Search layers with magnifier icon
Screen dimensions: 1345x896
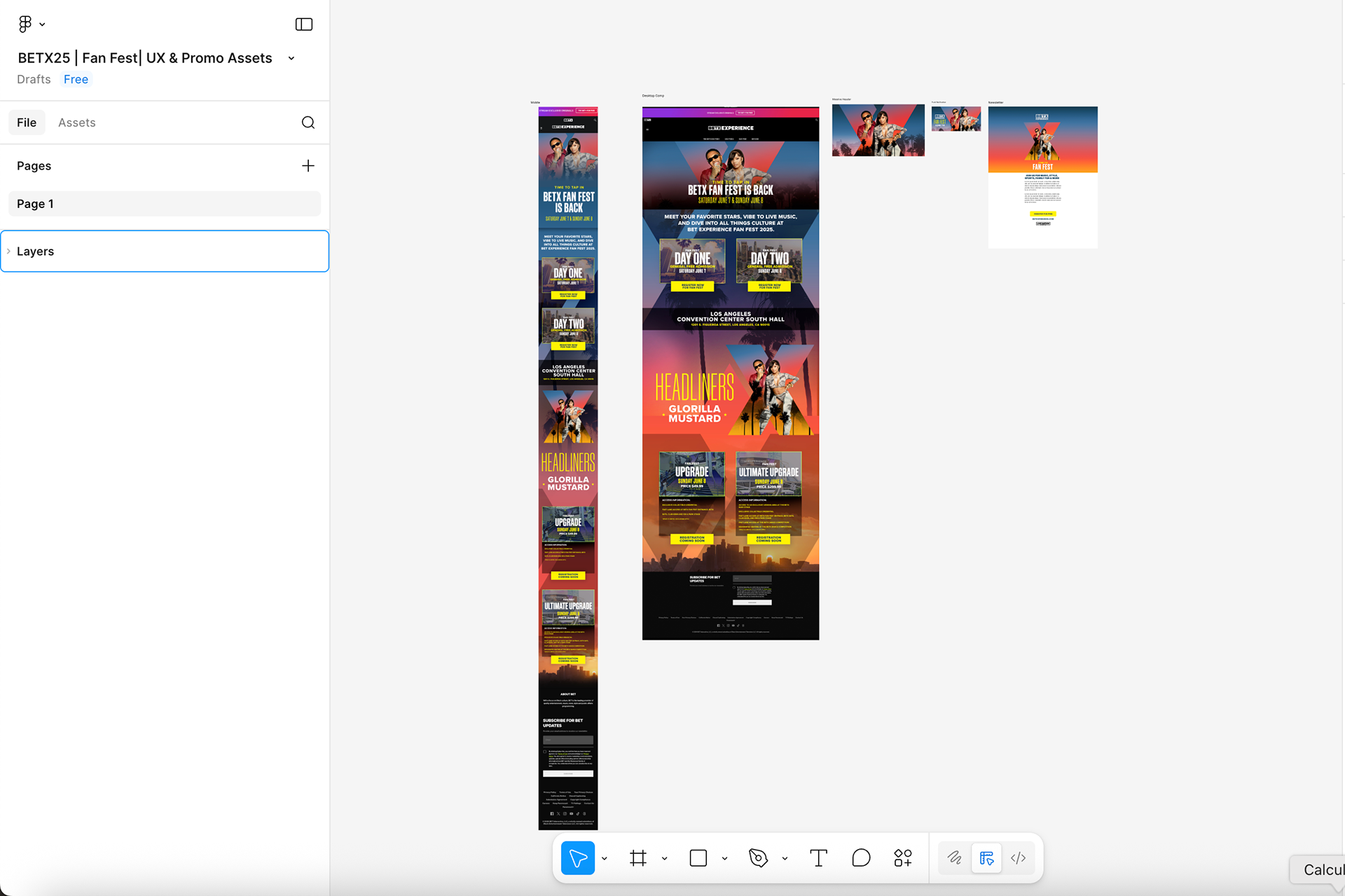pos(308,123)
